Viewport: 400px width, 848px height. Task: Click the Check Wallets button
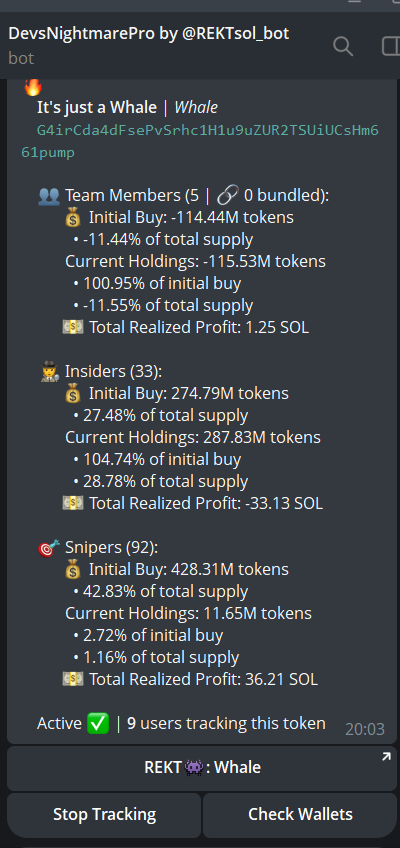[300, 814]
